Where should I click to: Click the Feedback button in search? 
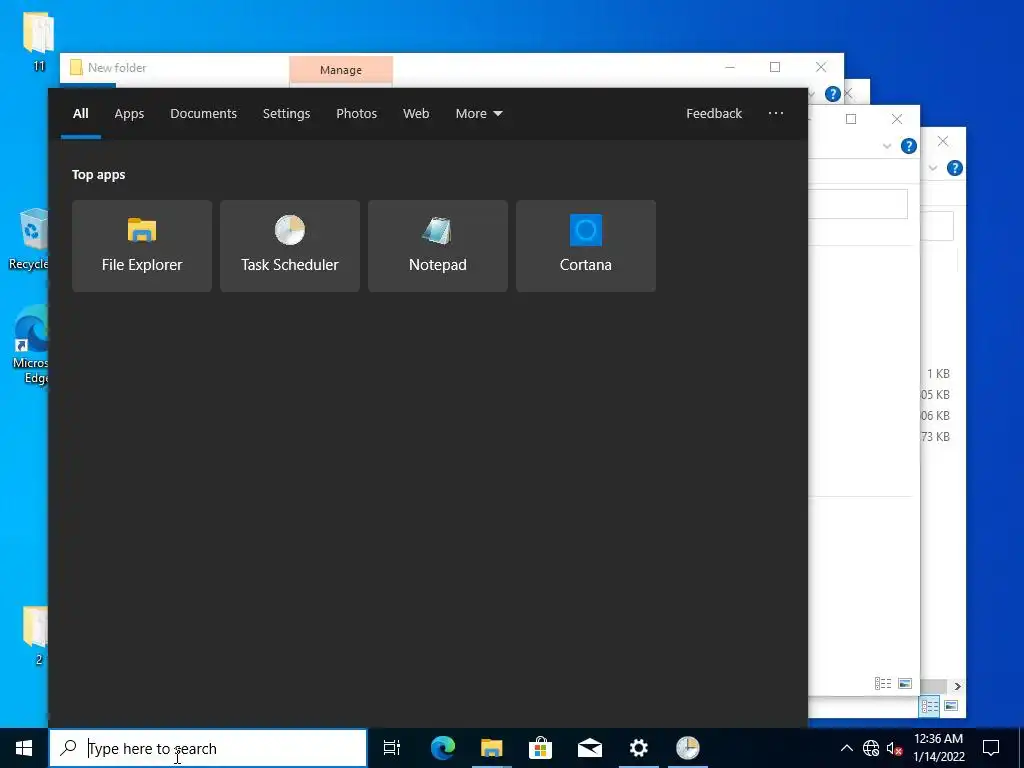(x=714, y=114)
